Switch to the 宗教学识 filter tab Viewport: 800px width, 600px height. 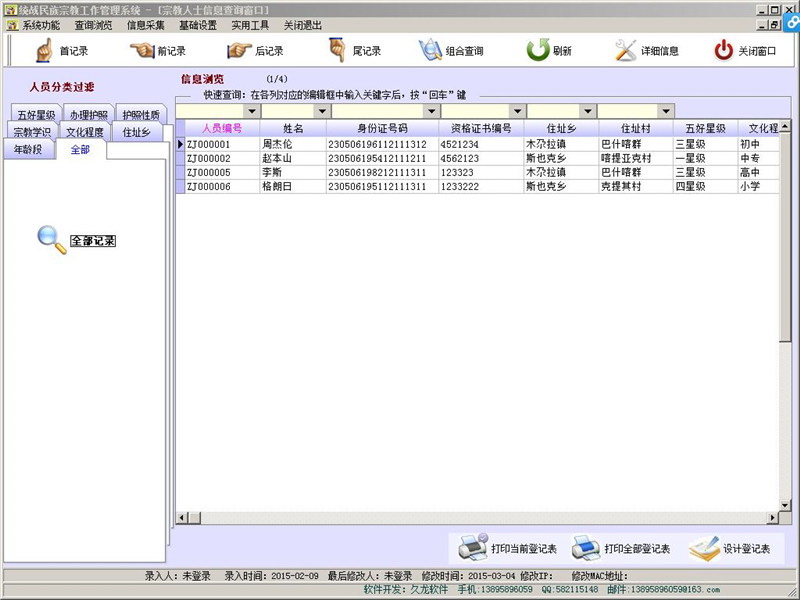coord(32,132)
